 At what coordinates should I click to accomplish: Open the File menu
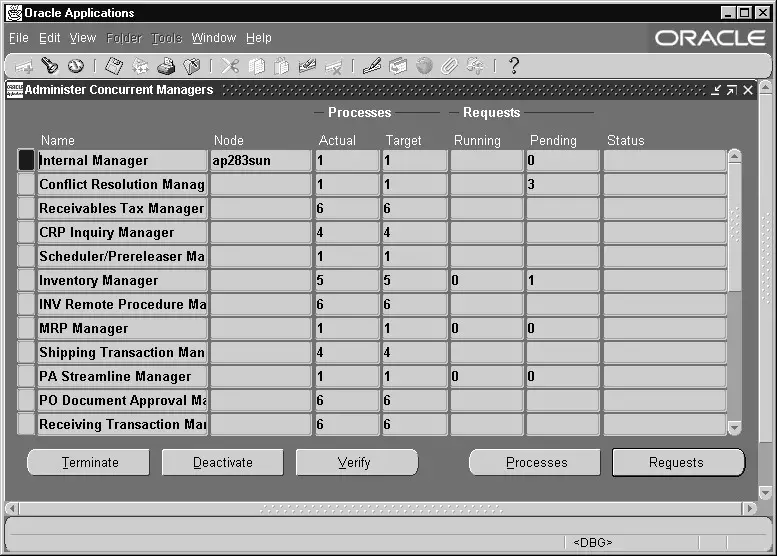point(19,38)
